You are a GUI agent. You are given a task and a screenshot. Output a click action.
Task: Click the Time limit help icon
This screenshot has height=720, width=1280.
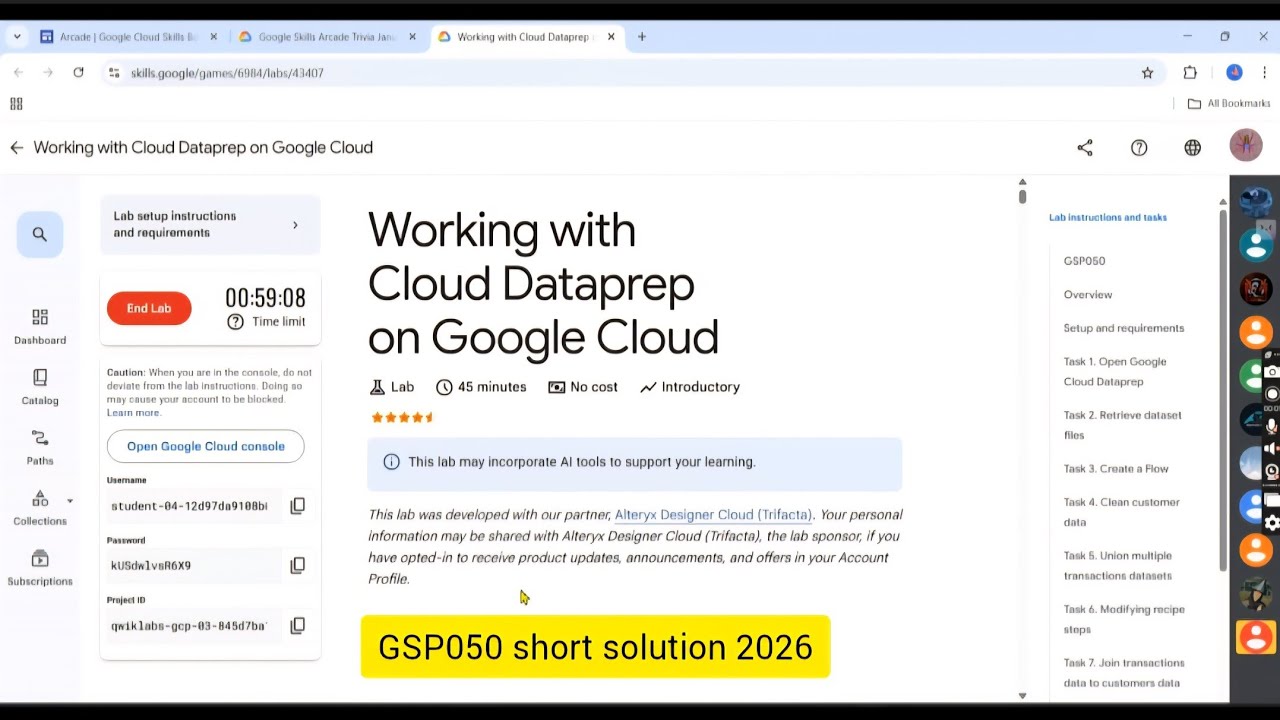(x=235, y=322)
